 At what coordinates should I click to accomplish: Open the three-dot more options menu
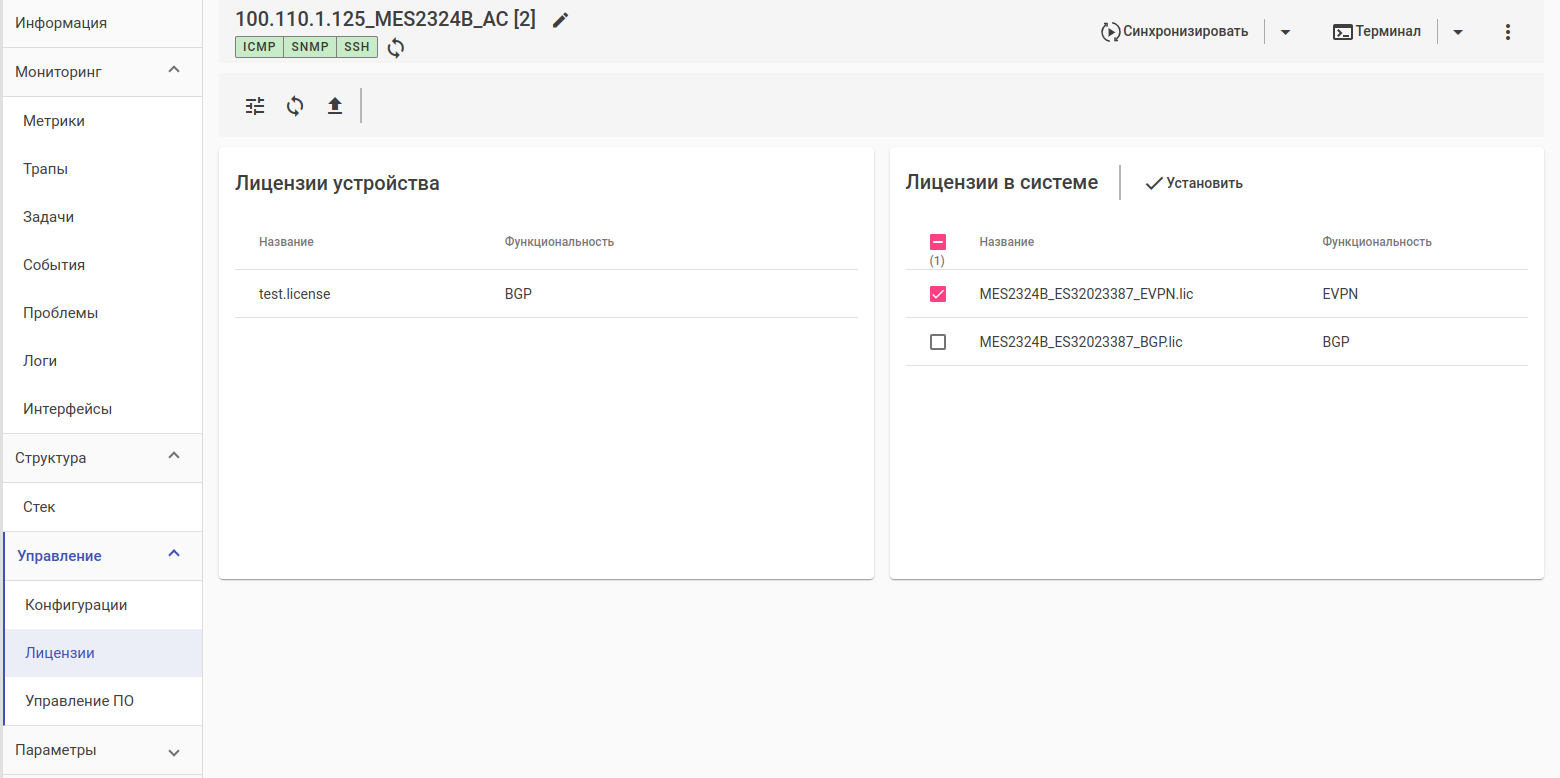point(1508,32)
